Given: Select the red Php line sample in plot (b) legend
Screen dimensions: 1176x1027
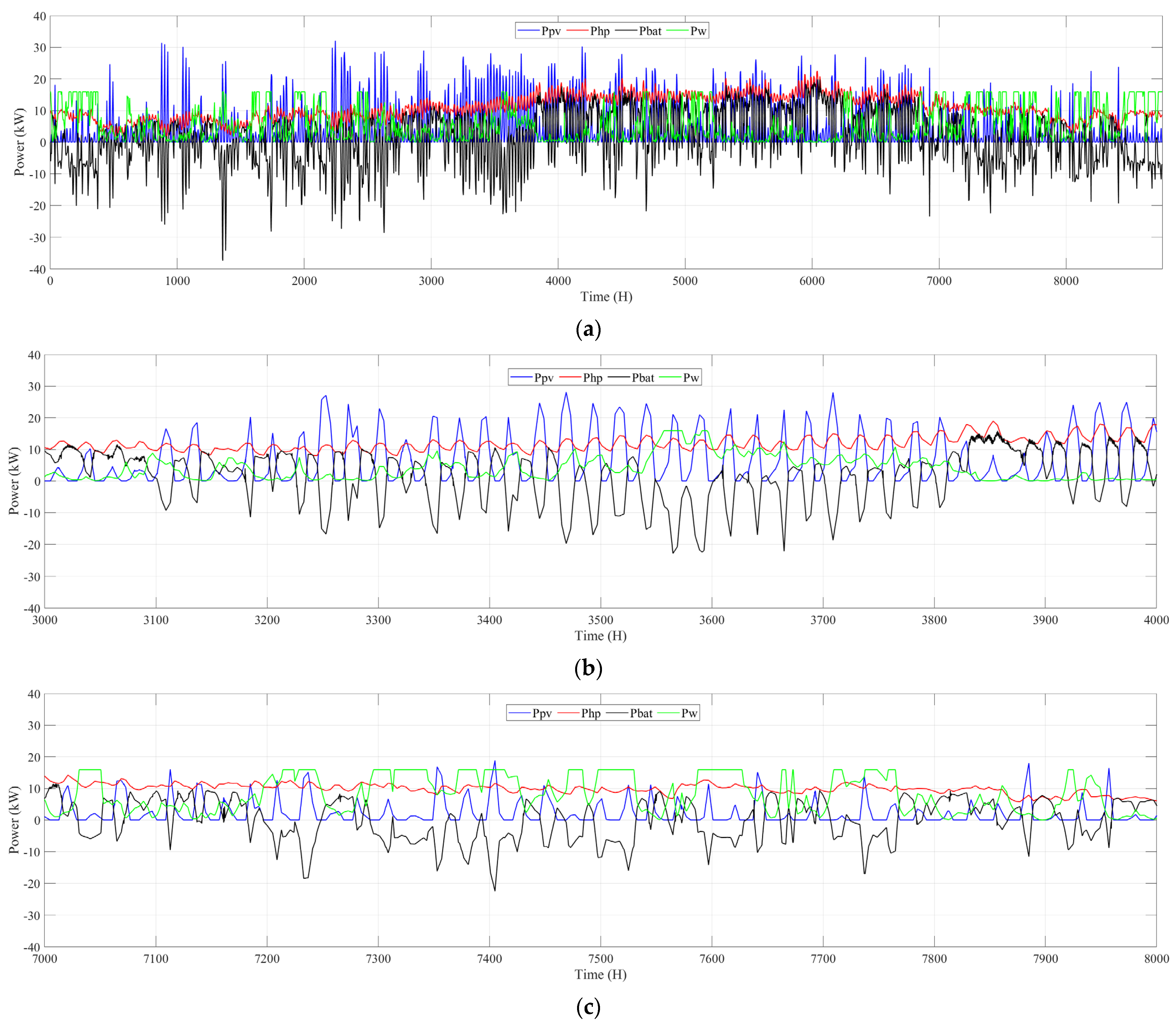Looking at the screenshot, I should 571,378.
